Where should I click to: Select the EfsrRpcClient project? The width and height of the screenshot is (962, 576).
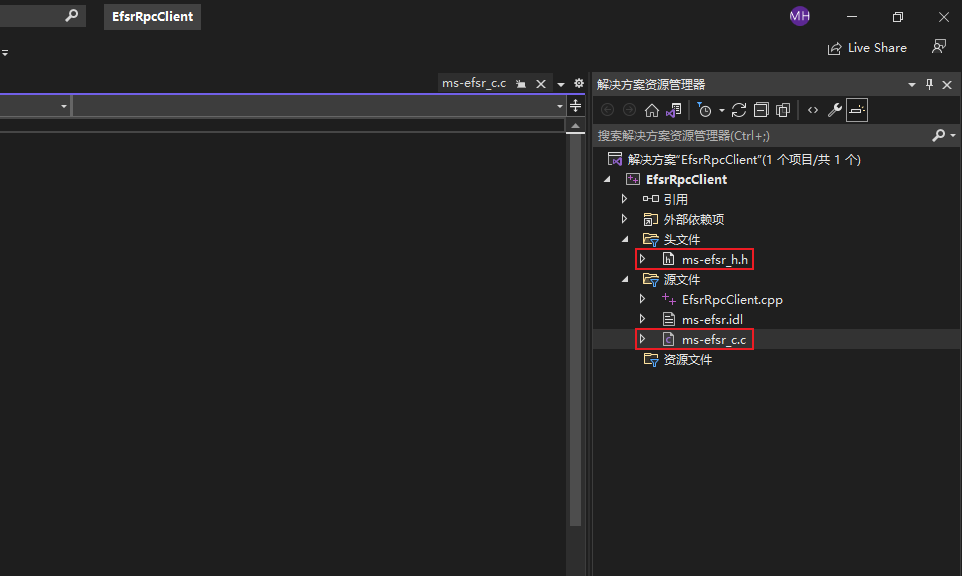point(686,180)
